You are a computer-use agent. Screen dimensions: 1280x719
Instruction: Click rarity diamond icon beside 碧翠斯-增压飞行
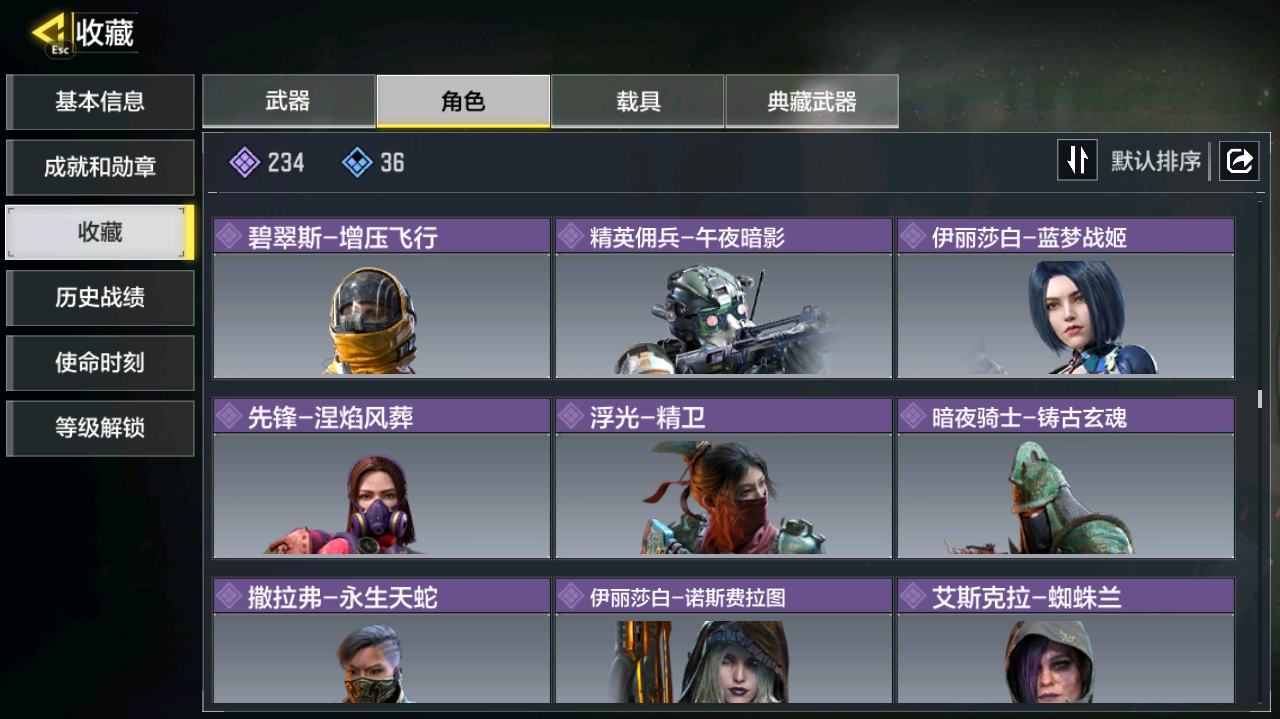click(230, 236)
